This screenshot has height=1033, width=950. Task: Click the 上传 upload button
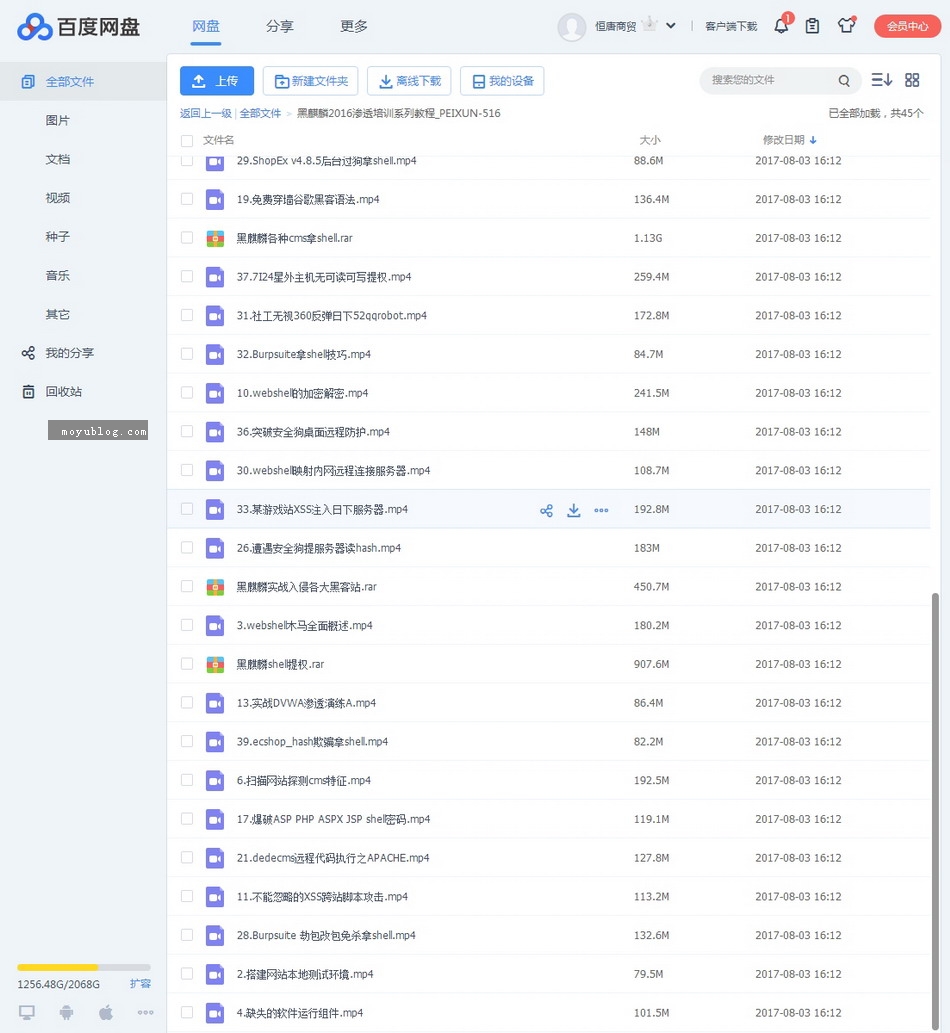coord(217,81)
